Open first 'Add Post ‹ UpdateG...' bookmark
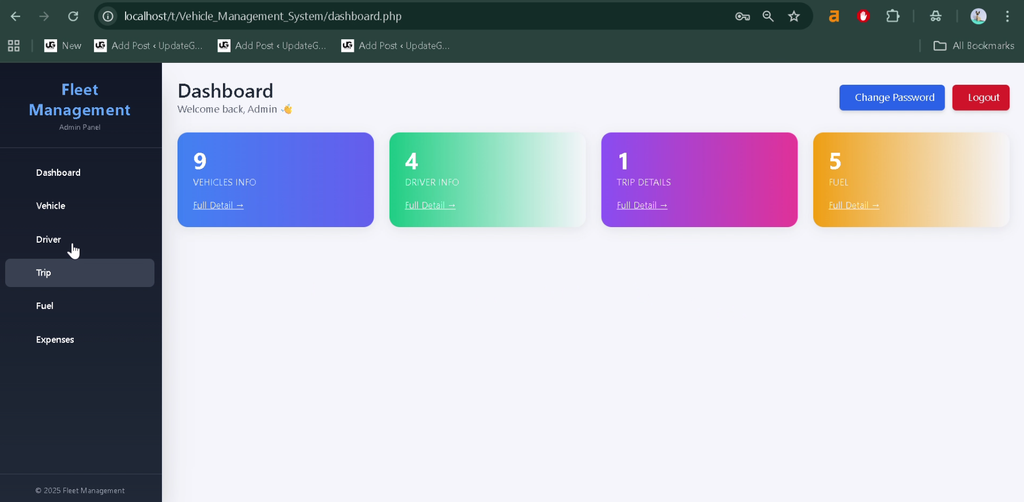 click(148, 46)
